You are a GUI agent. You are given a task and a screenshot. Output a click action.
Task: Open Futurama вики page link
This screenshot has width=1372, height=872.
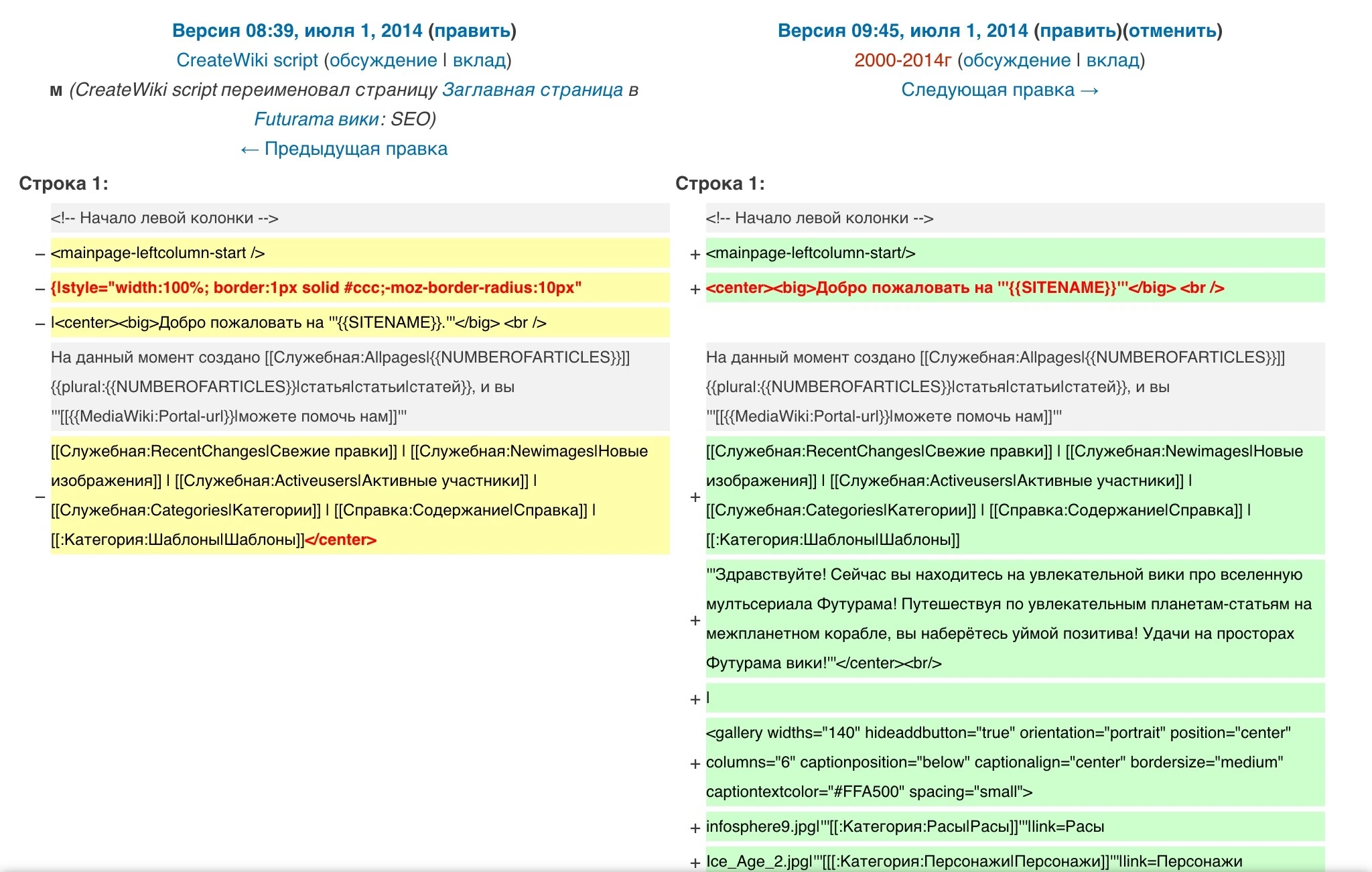(x=316, y=119)
